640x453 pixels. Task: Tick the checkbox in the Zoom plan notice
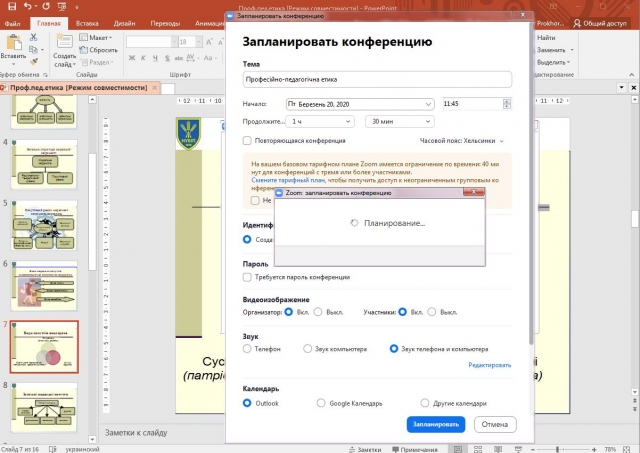pyautogui.click(x=255, y=200)
